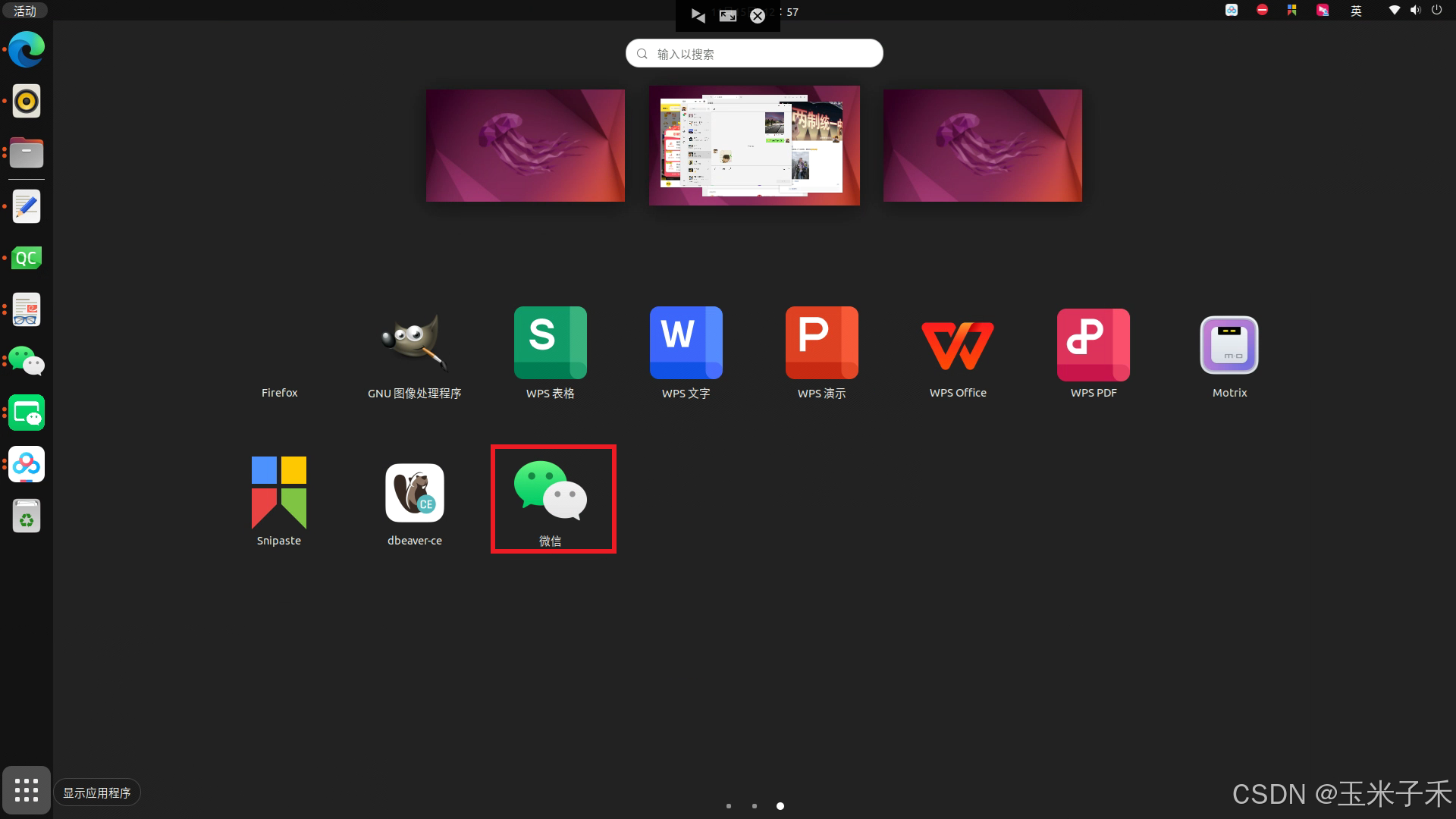Go to the first app grid page dot
Viewport: 1456px width, 819px height.
[728, 806]
